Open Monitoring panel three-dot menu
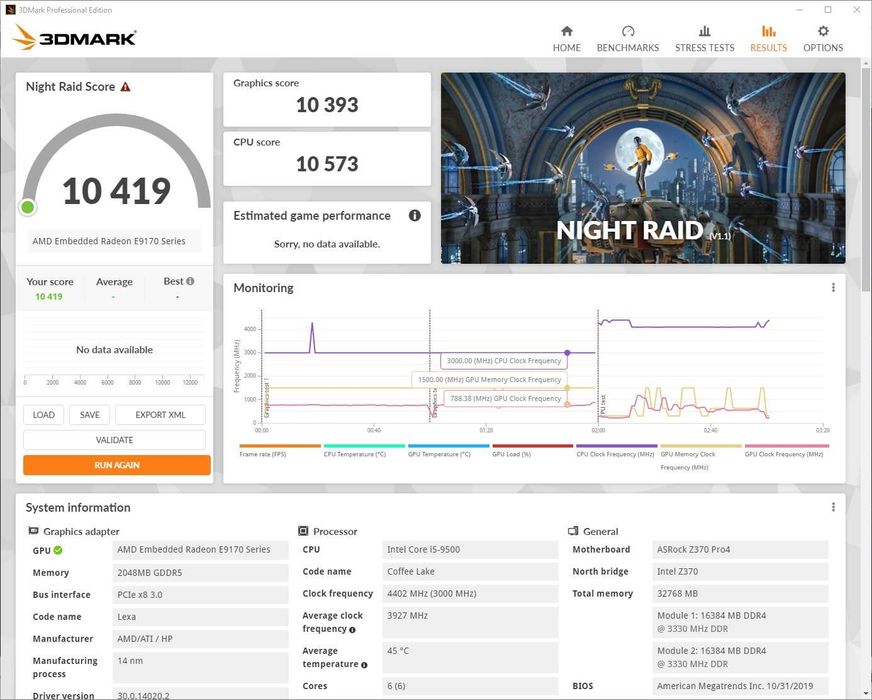This screenshot has height=700, width=872. [x=833, y=287]
